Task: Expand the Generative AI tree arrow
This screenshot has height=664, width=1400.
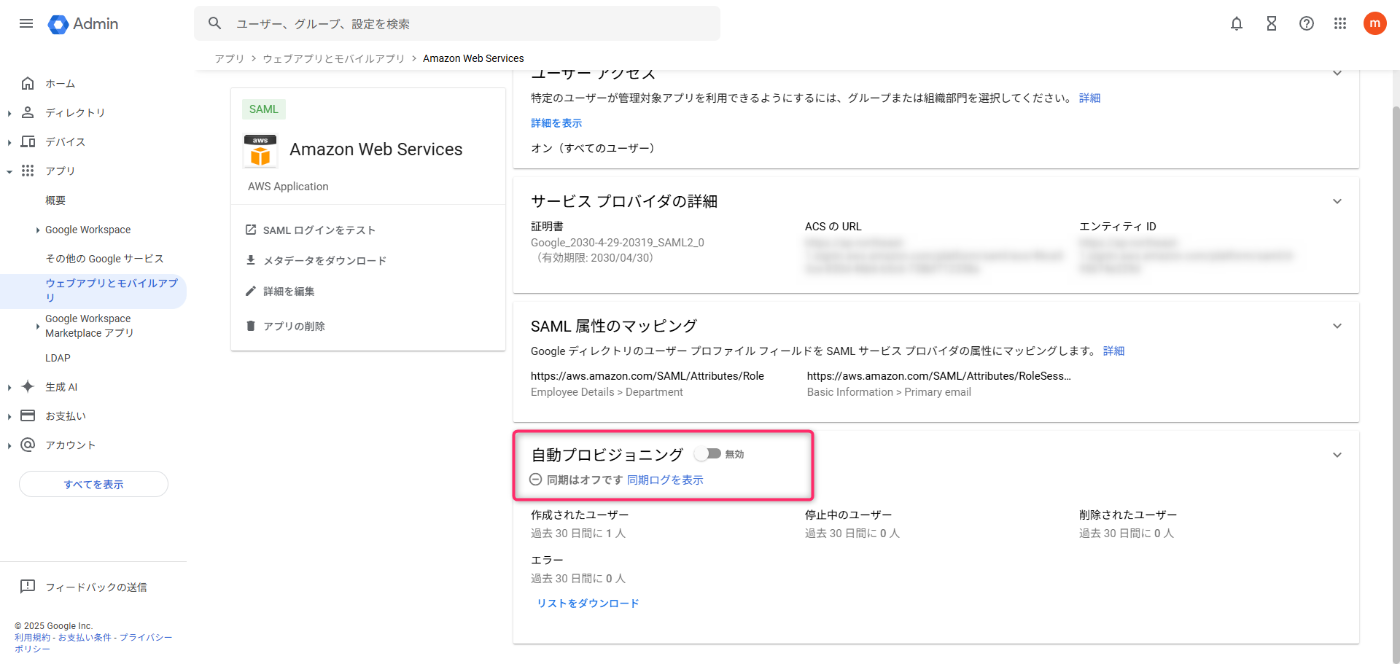Action: coord(9,387)
